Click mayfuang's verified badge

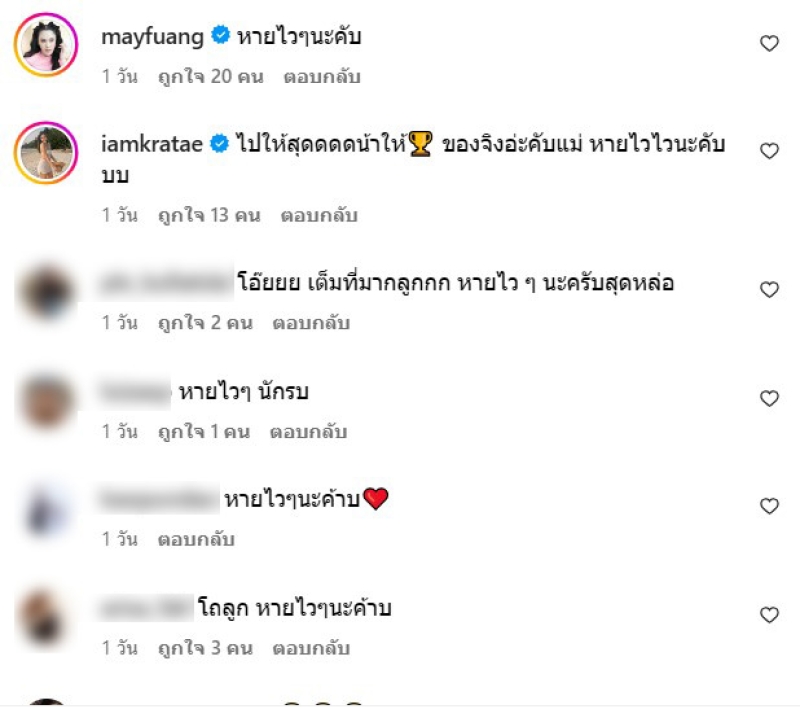[220, 35]
